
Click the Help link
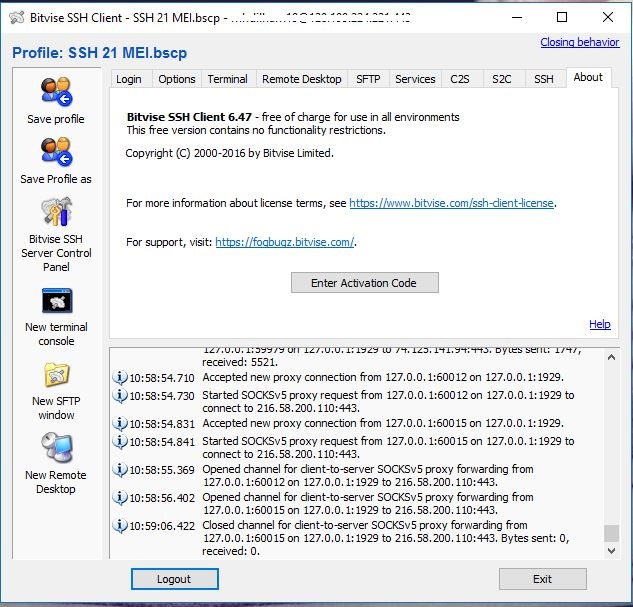600,324
